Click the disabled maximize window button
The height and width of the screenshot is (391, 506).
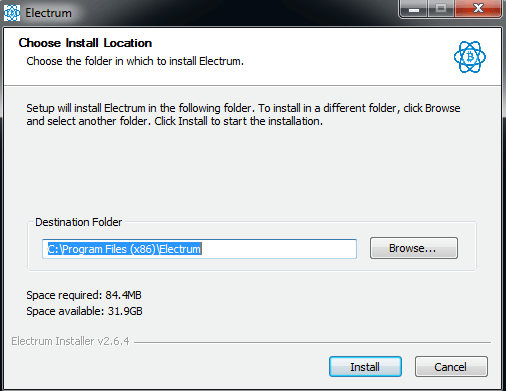point(441,9)
